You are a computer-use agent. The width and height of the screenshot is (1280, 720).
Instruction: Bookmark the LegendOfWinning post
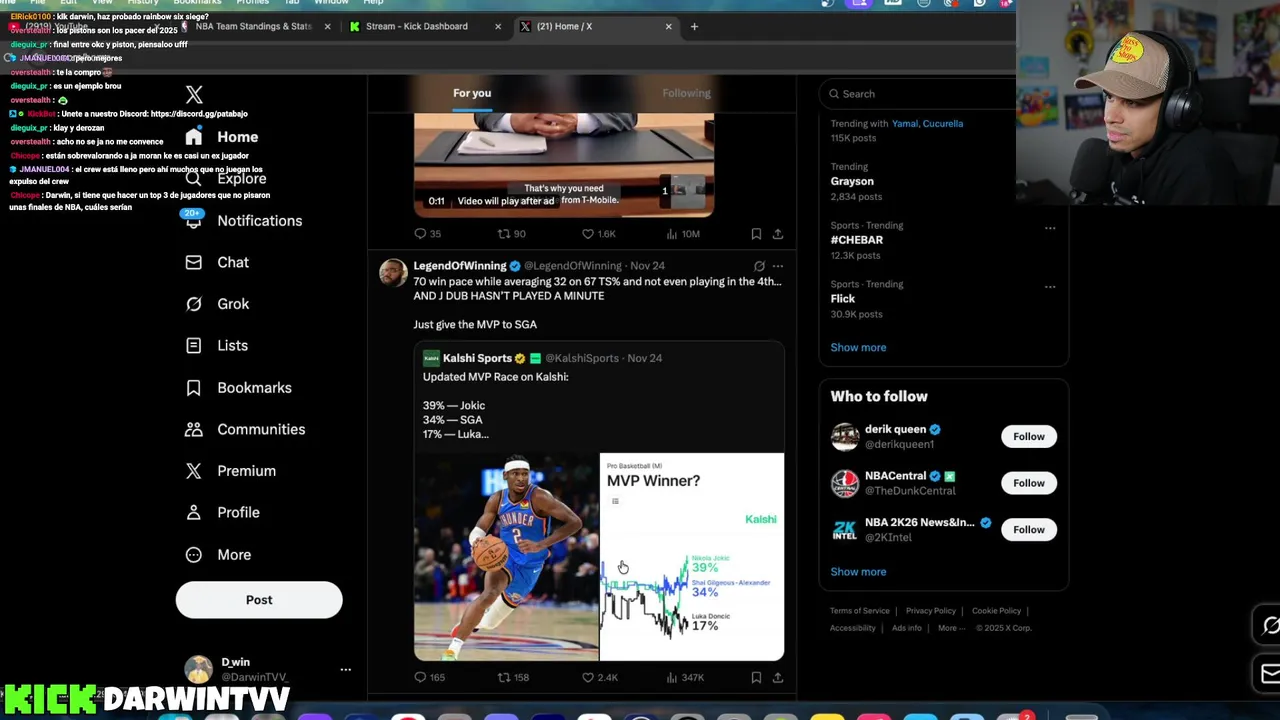coord(756,678)
